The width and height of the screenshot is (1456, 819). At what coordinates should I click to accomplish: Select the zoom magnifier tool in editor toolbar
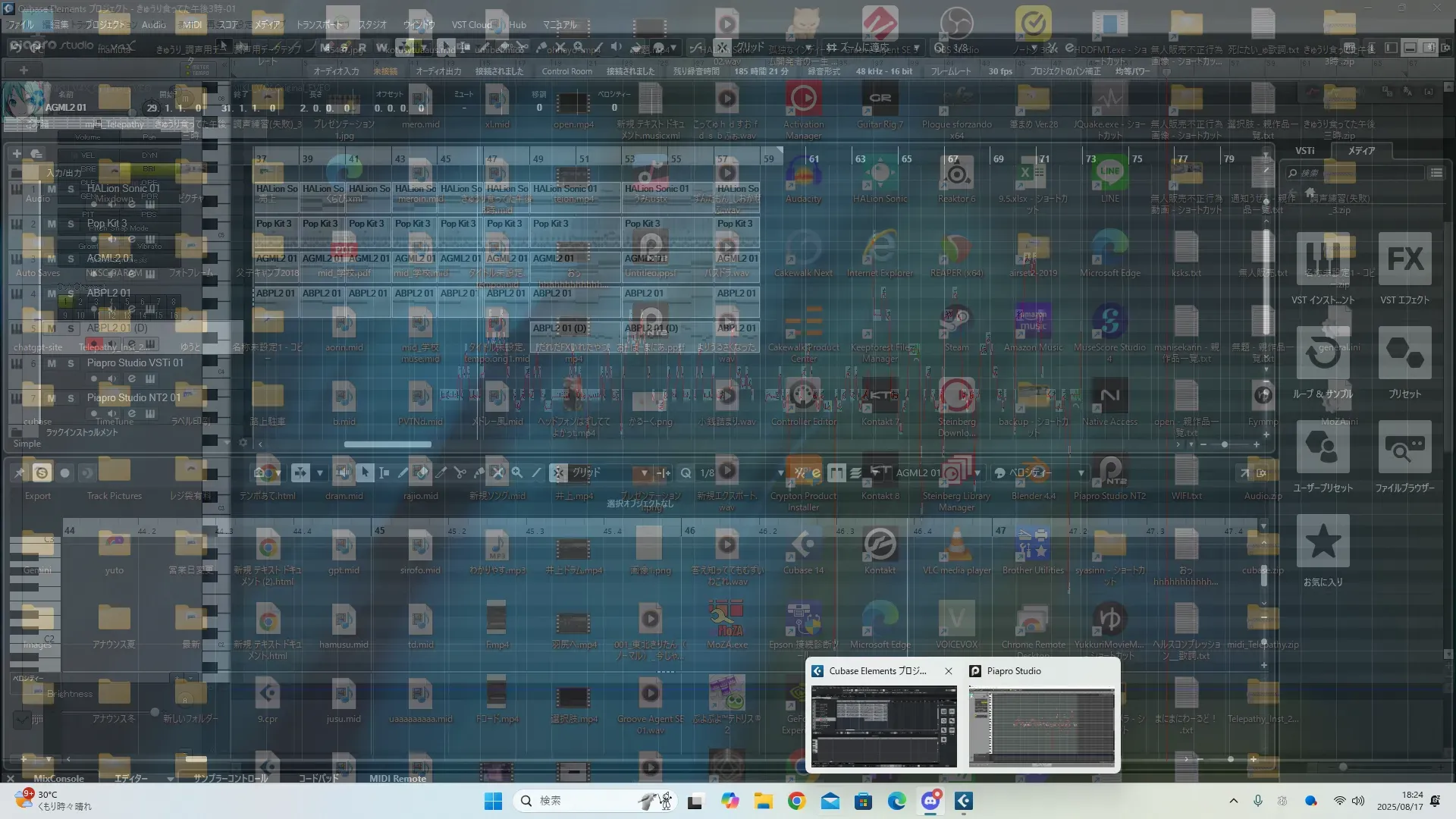[517, 472]
